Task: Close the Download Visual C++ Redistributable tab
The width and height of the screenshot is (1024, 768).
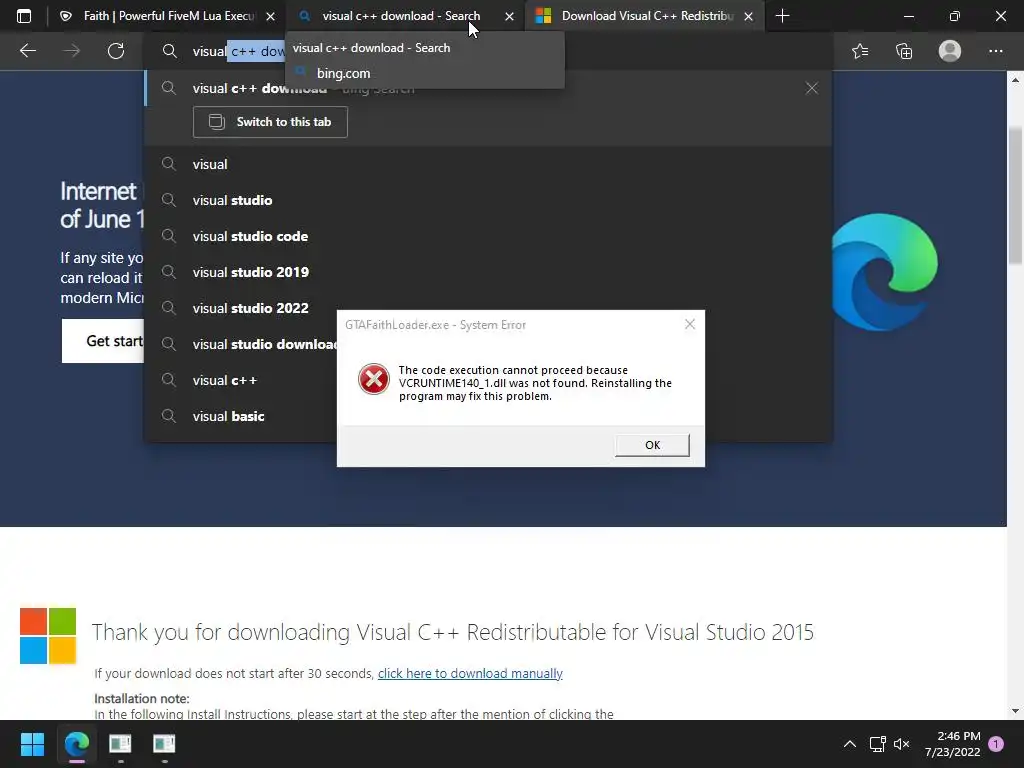Action: (x=748, y=16)
